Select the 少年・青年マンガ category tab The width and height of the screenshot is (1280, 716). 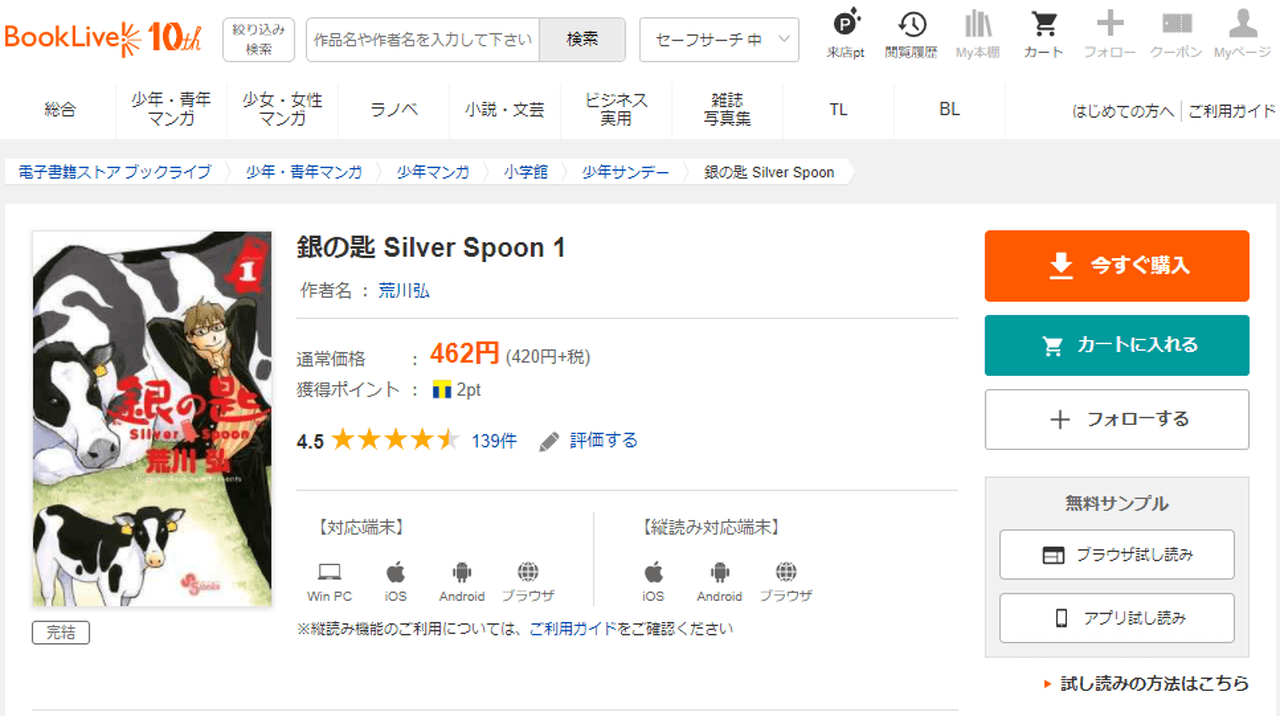pos(171,110)
